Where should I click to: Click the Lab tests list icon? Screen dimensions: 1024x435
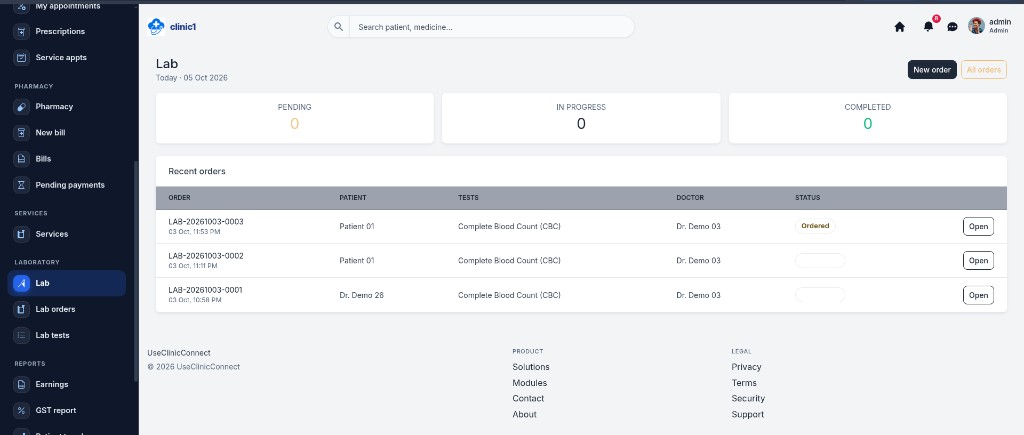pos(22,335)
